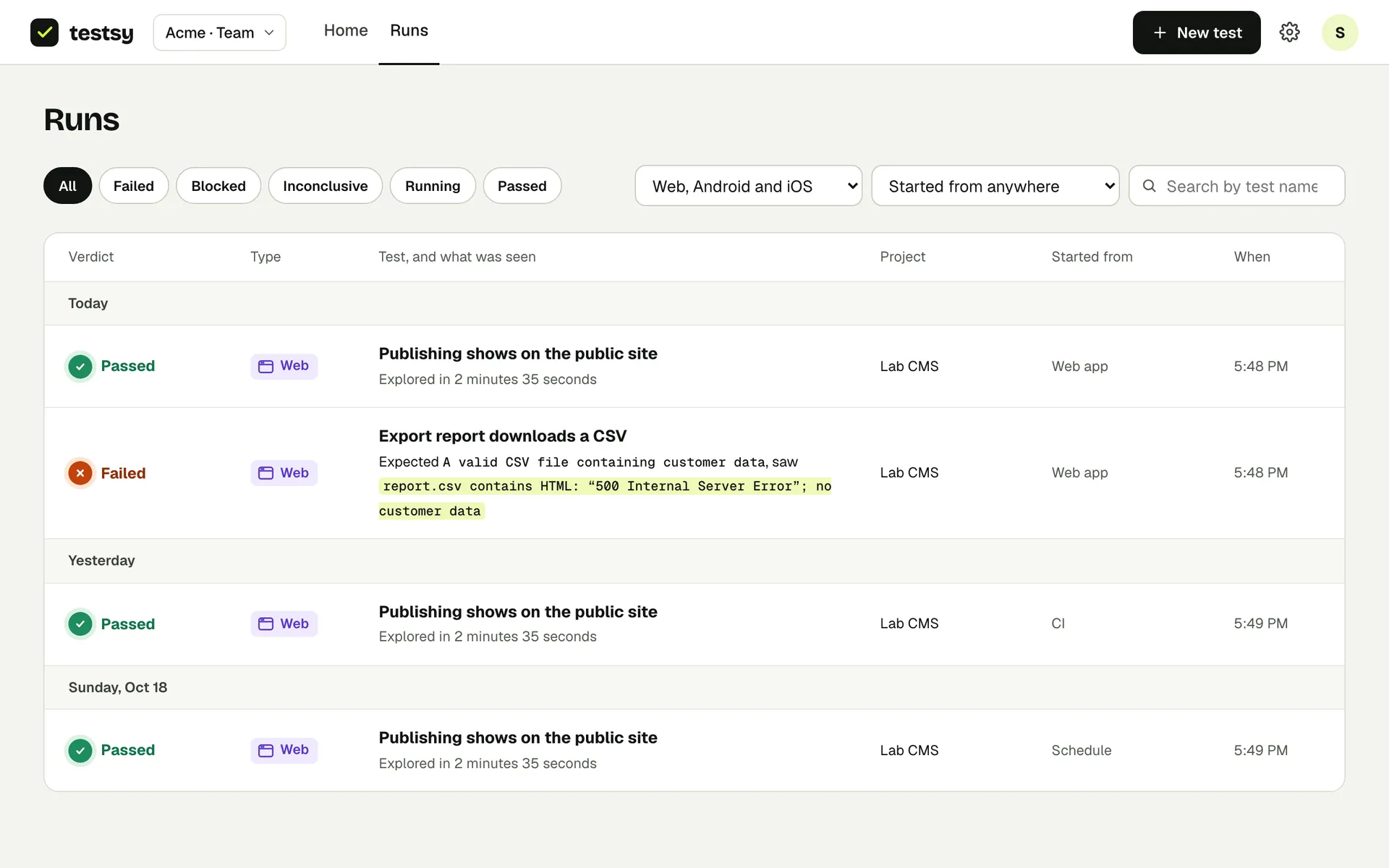Click the Project column header
Screen dimensions: 1389x868
(902, 257)
